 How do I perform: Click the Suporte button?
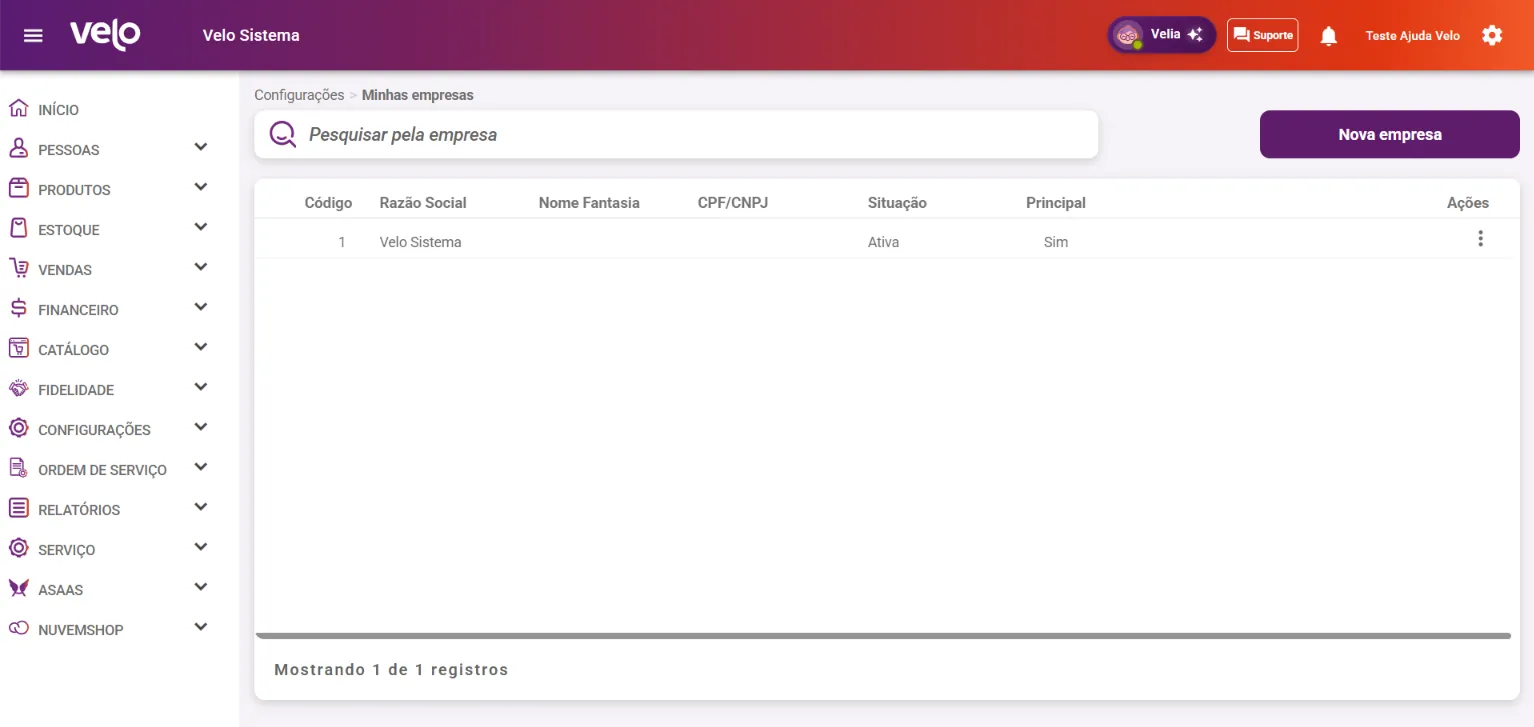[1263, 35]
